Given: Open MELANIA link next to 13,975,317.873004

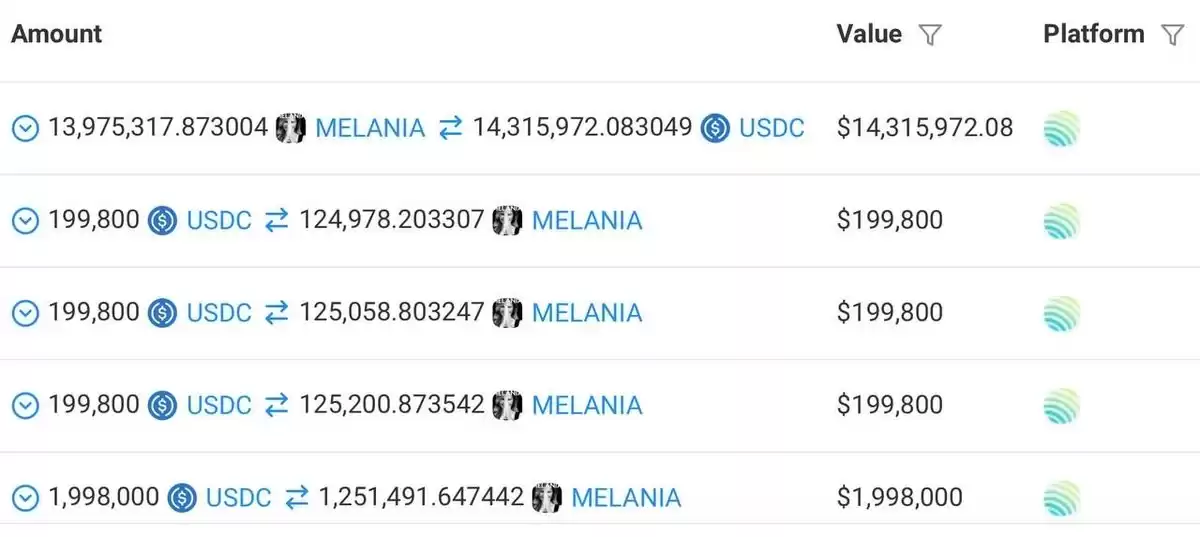Looking at the screenshot, I should [370, 128].
